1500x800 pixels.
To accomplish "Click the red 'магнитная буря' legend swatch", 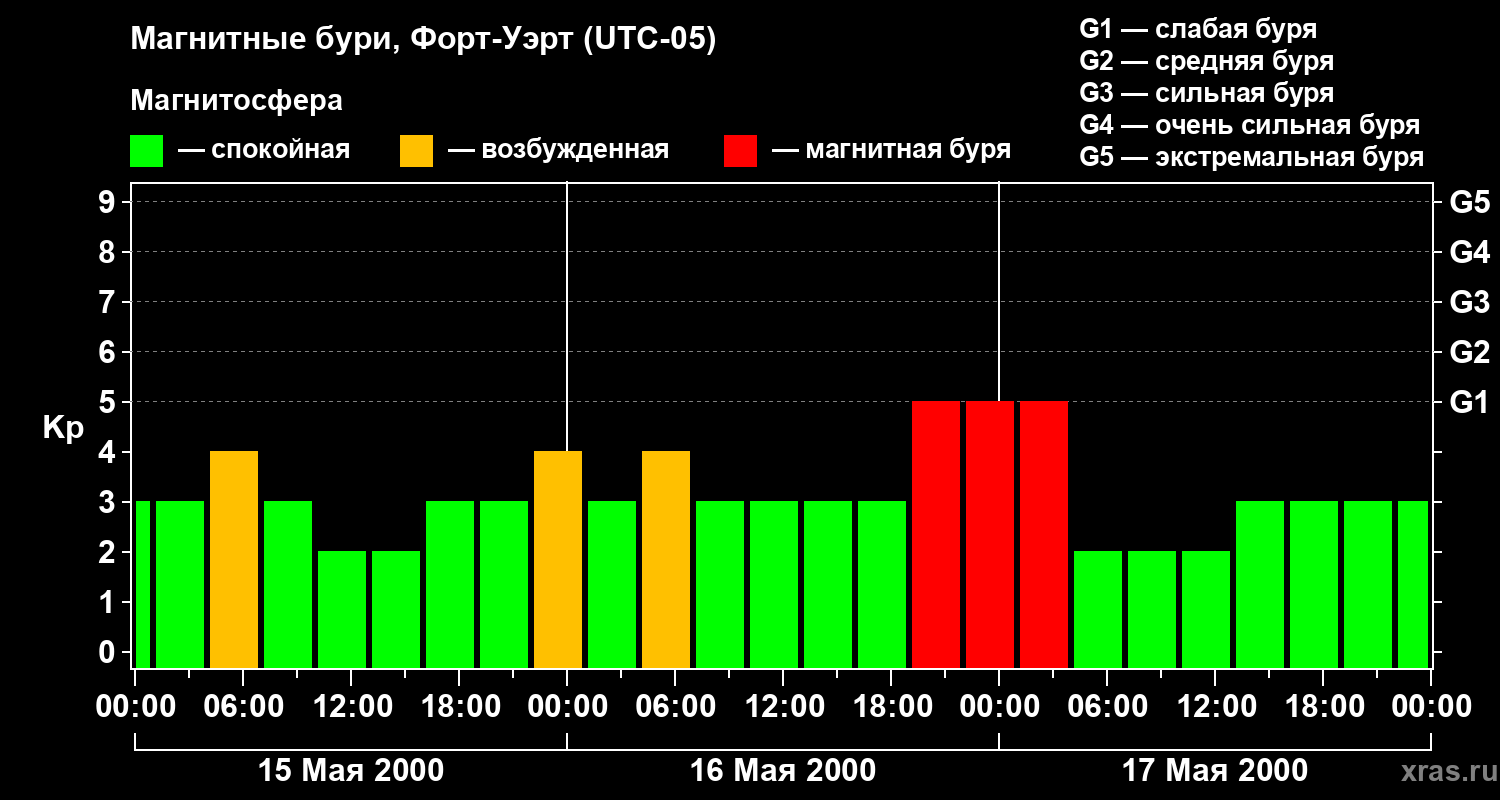I will pos(740,151).
